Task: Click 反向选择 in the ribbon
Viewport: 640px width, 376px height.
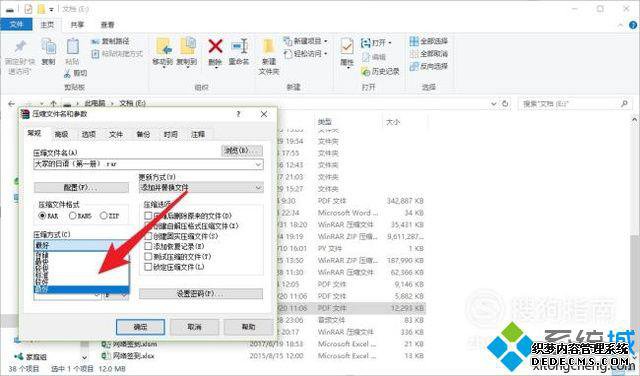Action: click(429, 66)
